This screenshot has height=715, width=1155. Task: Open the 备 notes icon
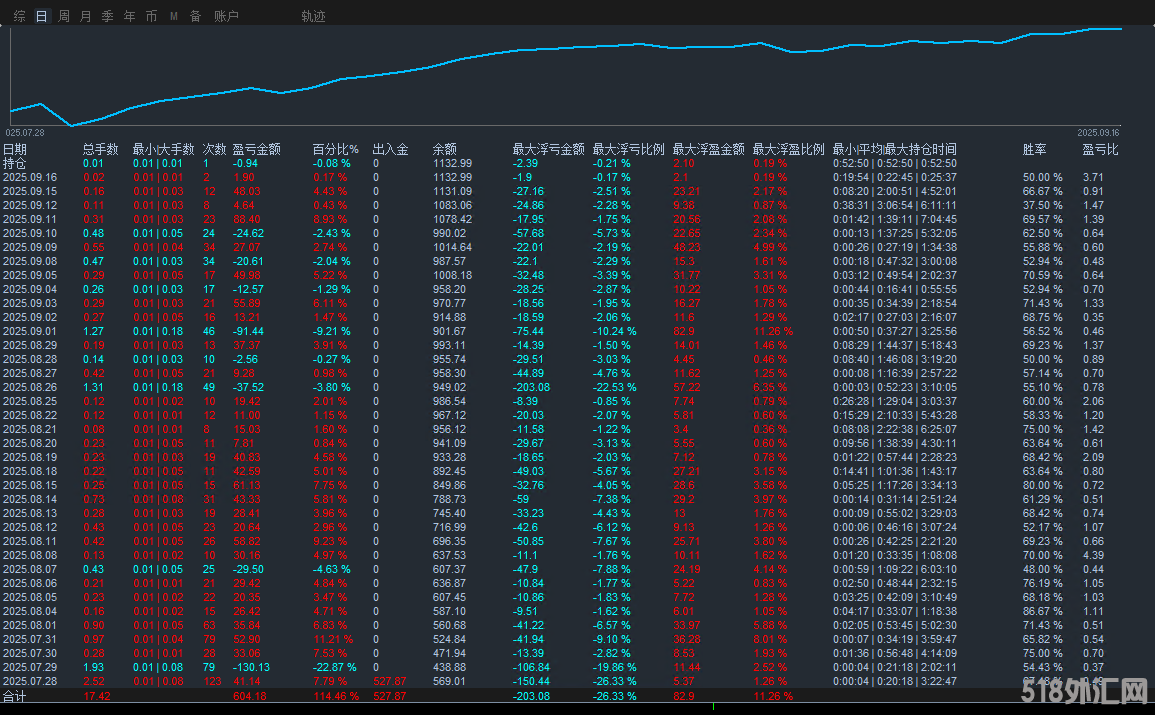194,15
